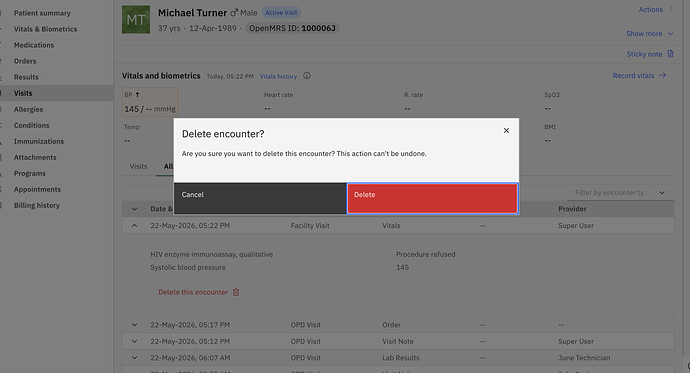Open Patient summary in sidebar
The image size is (690, 373).
[x=42, y=13]
